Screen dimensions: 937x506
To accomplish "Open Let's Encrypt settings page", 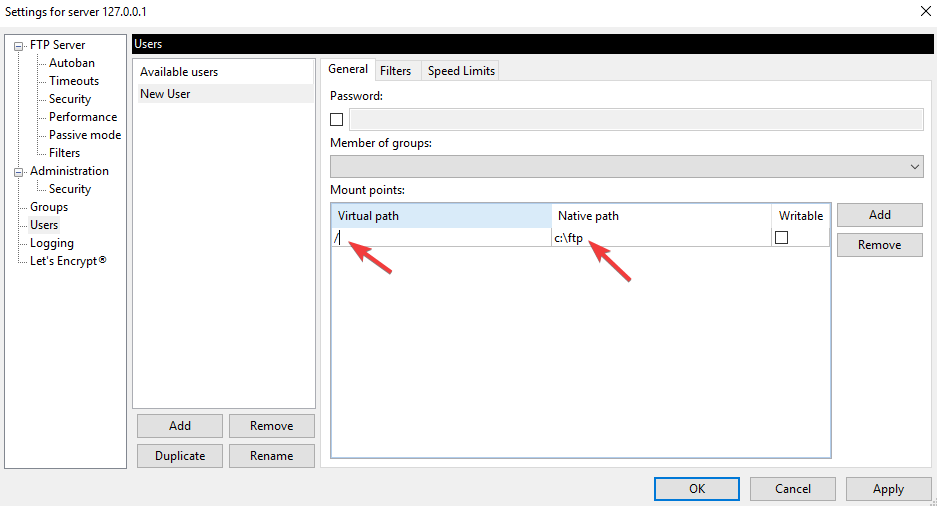I will coord(68,260).
